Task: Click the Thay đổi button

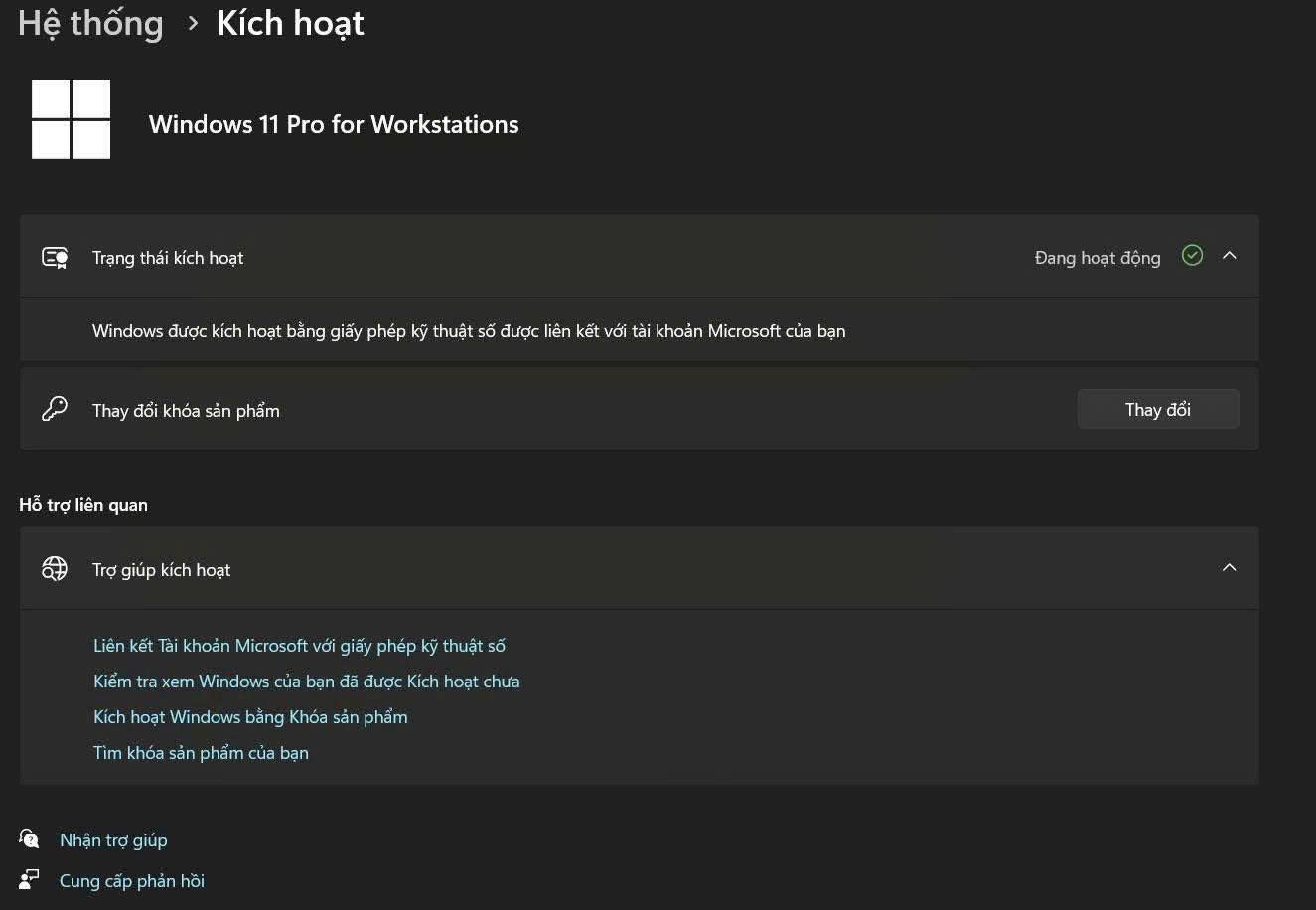Action: point(1158,409)
